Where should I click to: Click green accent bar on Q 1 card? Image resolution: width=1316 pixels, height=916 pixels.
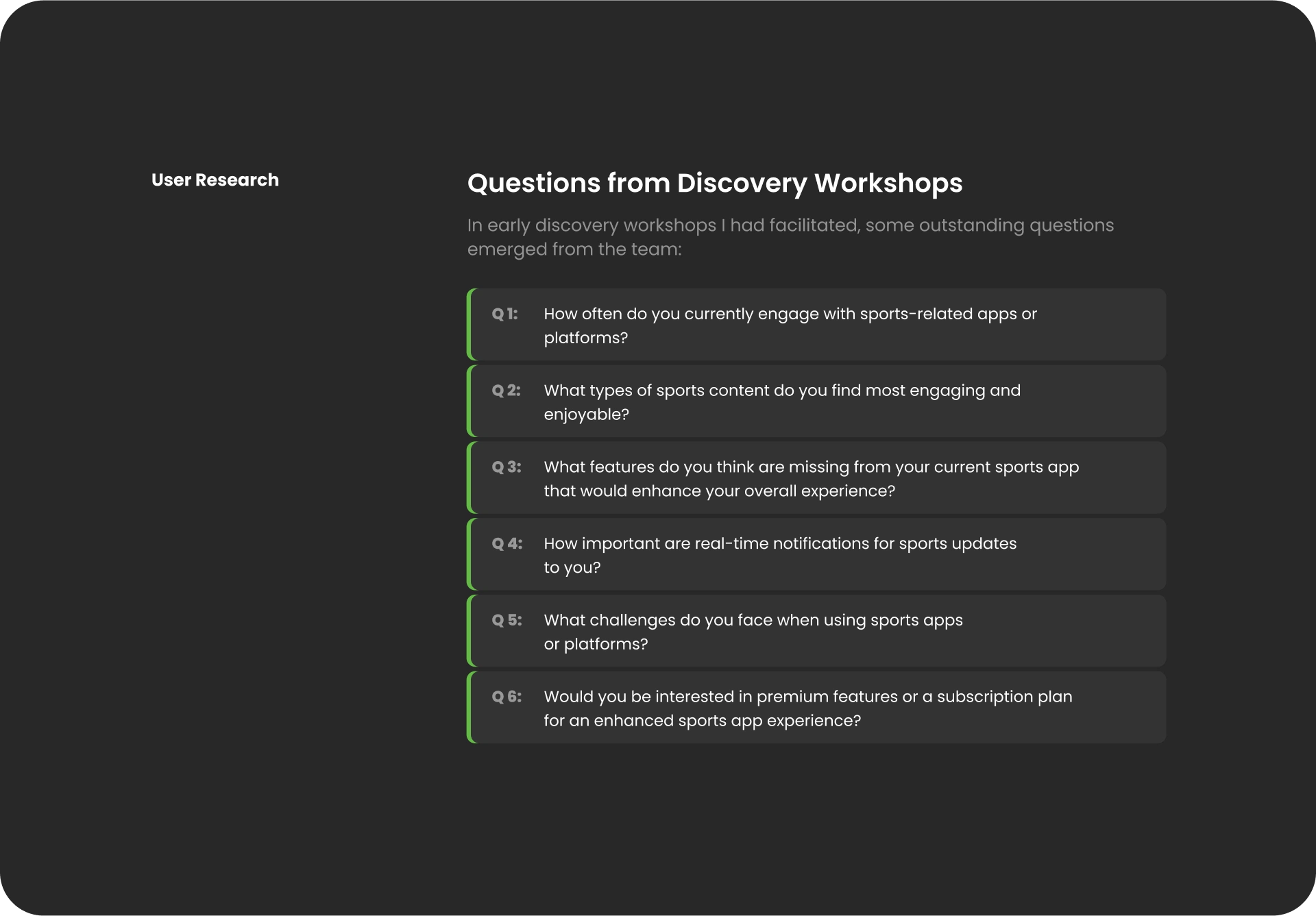point(470,325)
